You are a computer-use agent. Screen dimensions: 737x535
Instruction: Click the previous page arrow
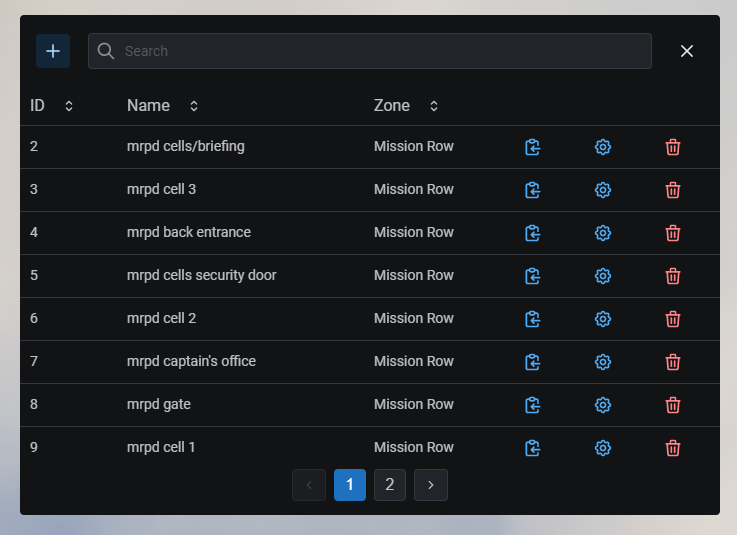tap(309, 485)
